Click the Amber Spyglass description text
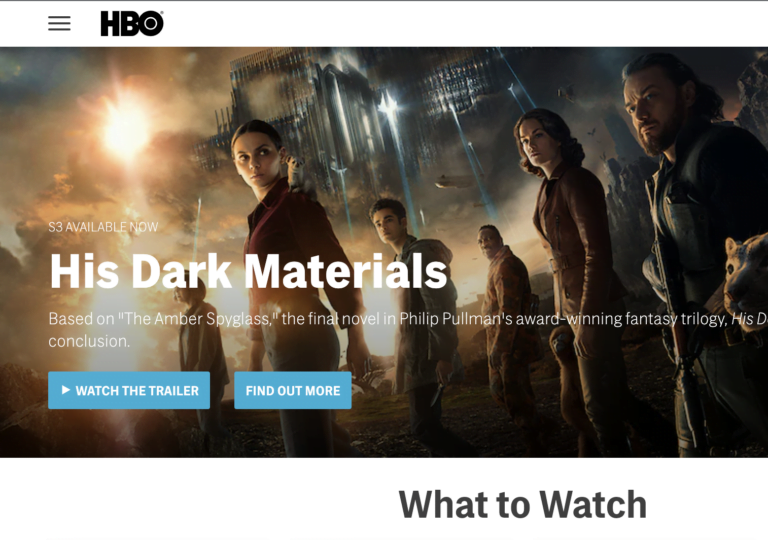 click(x=408, y=330)
